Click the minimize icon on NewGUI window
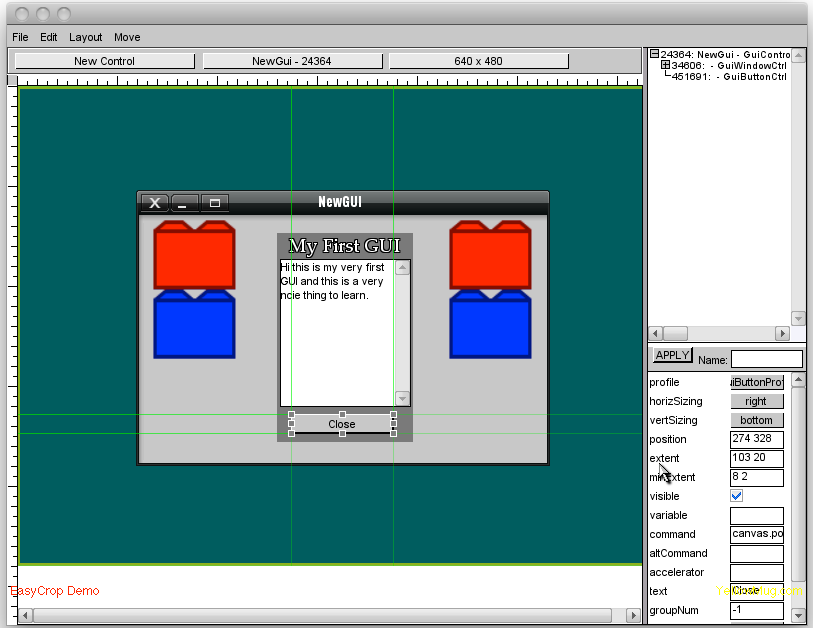This screenshot has height=628, width=813. pos(184,203)
